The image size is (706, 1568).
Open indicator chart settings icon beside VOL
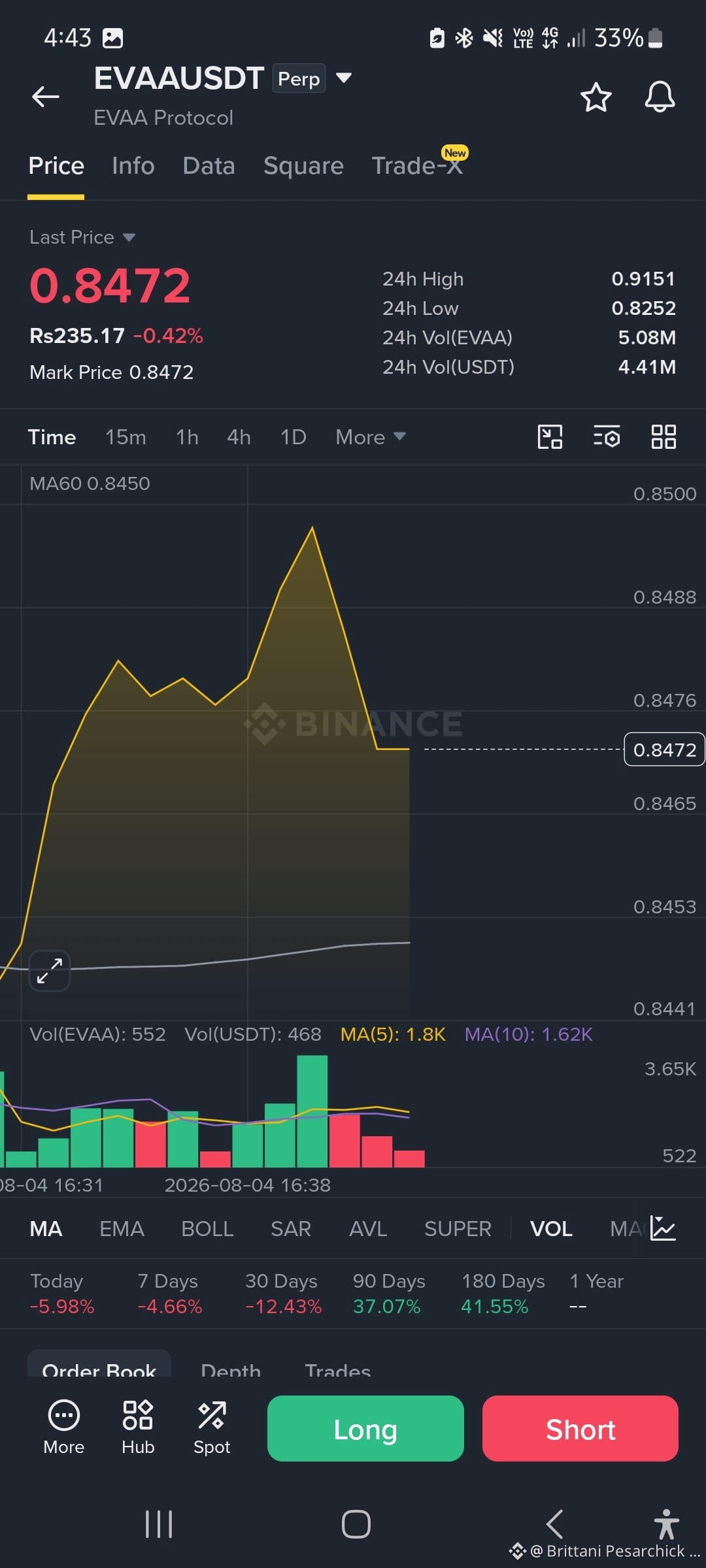point(663,1228)
